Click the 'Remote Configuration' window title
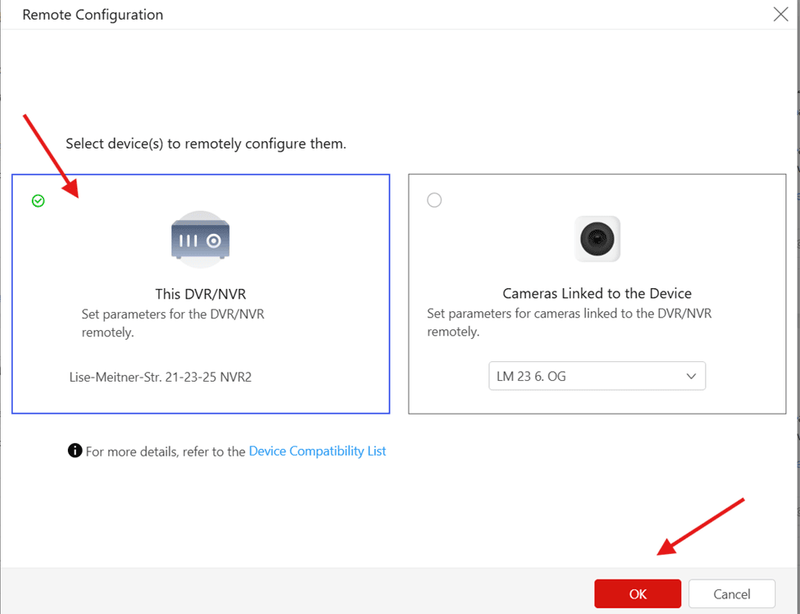The width and height of the screenshot is (800, 614). point(93,15)
